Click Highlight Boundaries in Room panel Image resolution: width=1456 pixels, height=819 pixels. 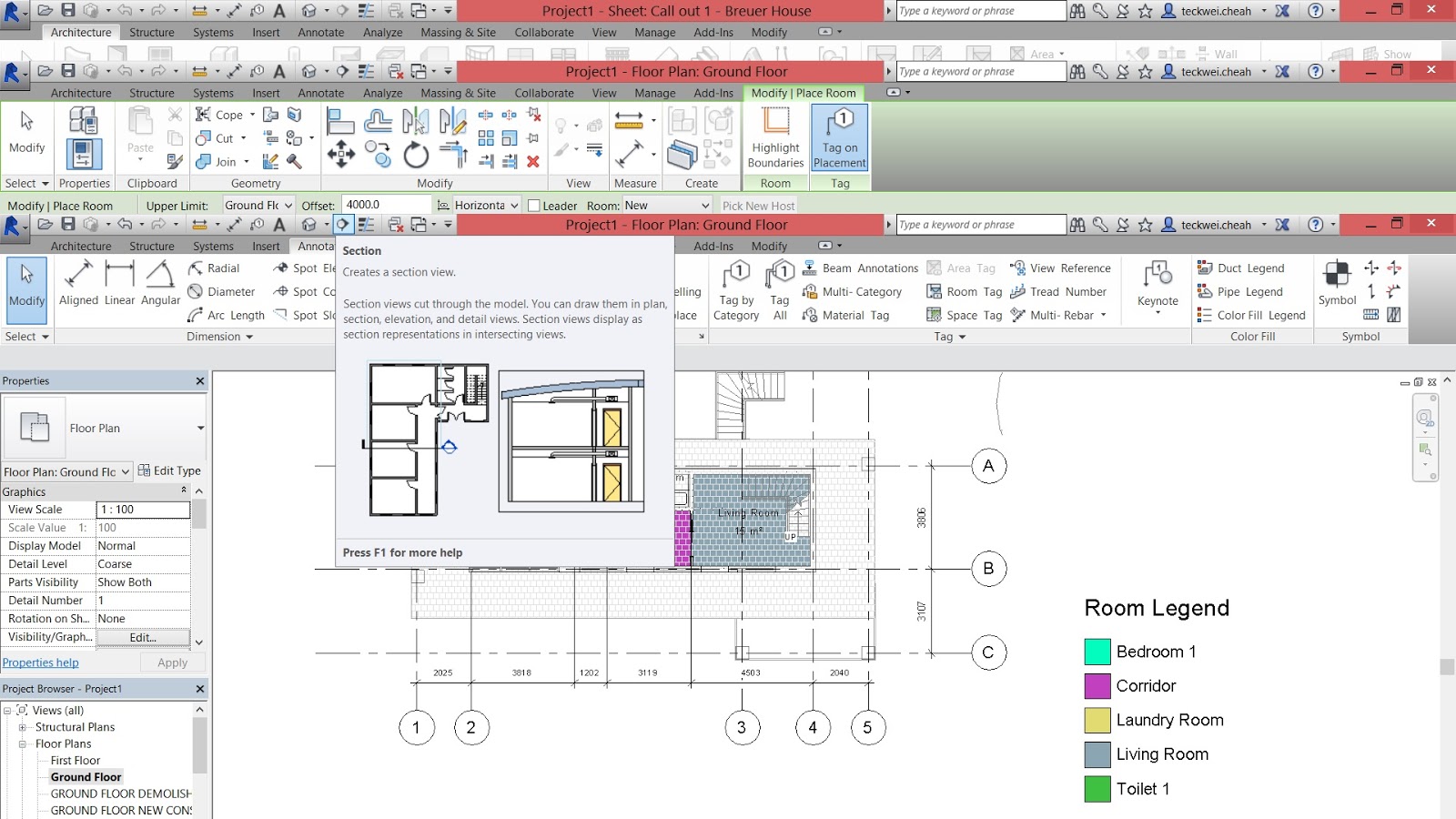775,138
